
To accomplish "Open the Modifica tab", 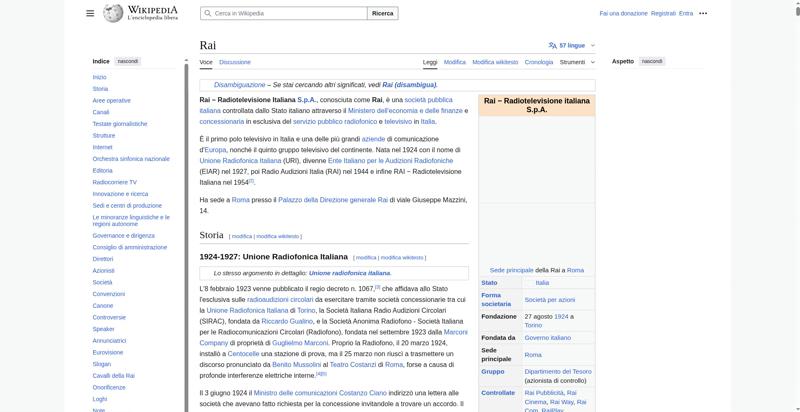I will click(x=455, y=62).
